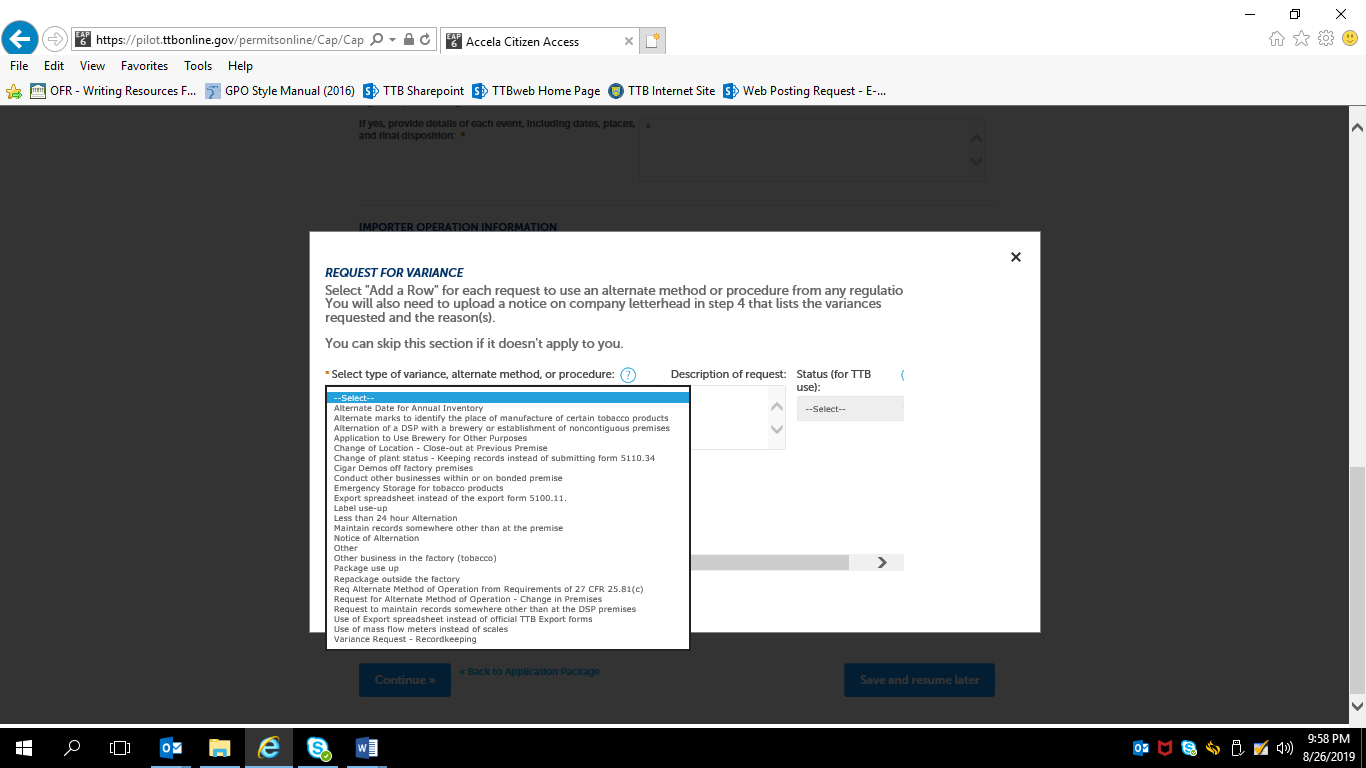1366x768 pixels.
Task: Select Repackage outside the factory
Action: (508, 579)
